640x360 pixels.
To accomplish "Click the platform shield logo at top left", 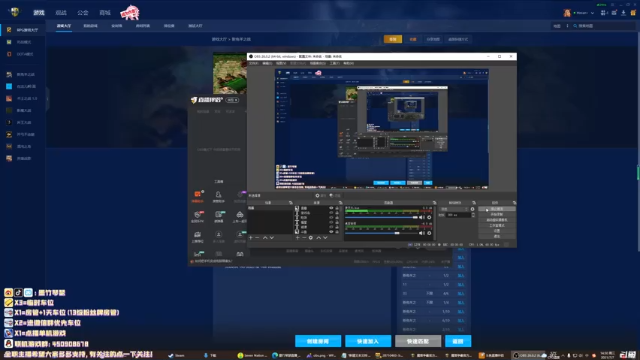I will pyautogui.click(x=15, y=12).
